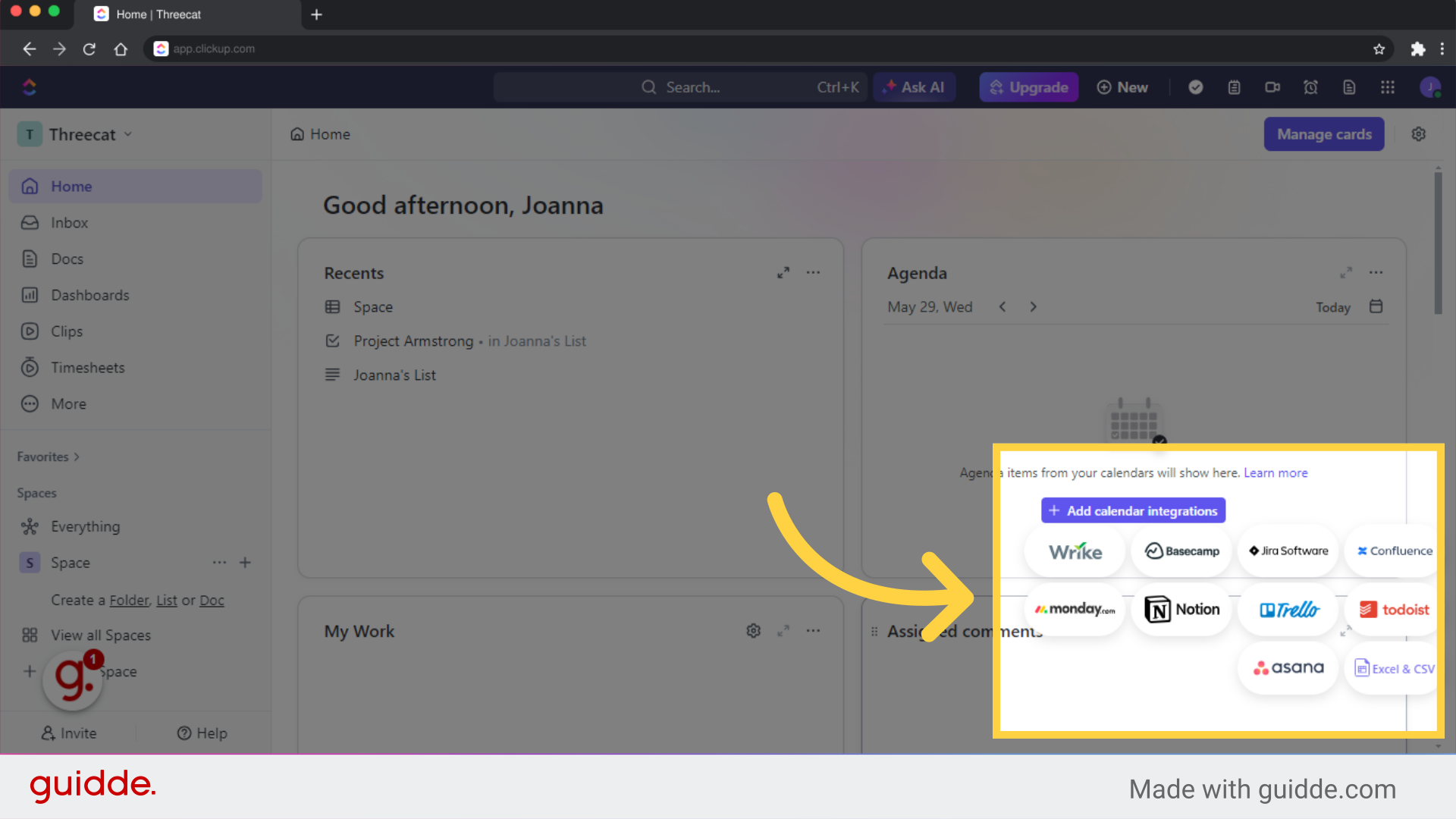
Task: Select Dashboards in the sidebar
Action: (x=89, y=295)
